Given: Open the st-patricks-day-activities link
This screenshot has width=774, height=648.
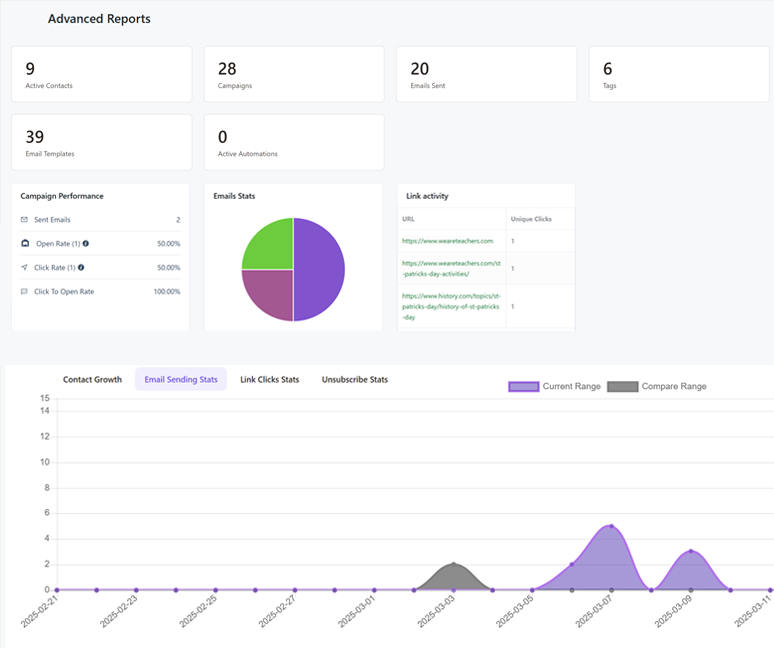Looking at the screenshot, I should click(448, 268).
